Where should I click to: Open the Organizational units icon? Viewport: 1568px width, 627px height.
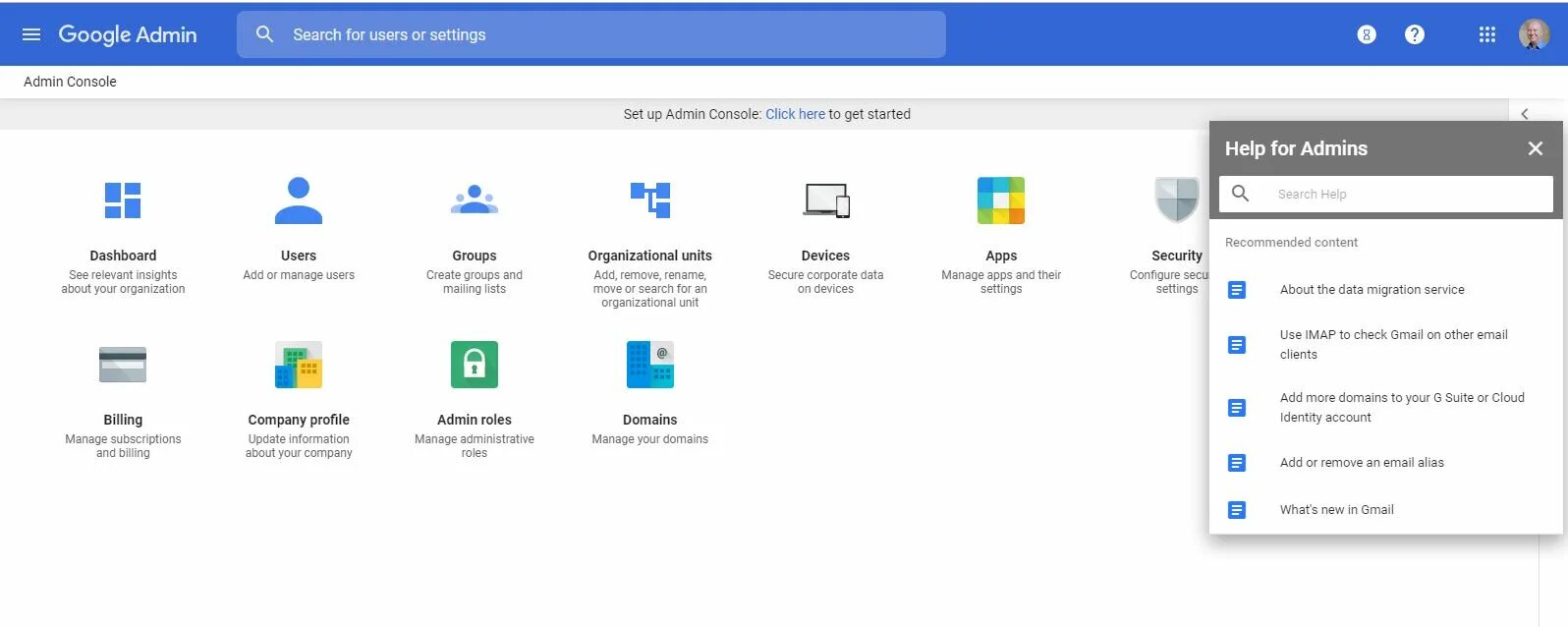650,200
